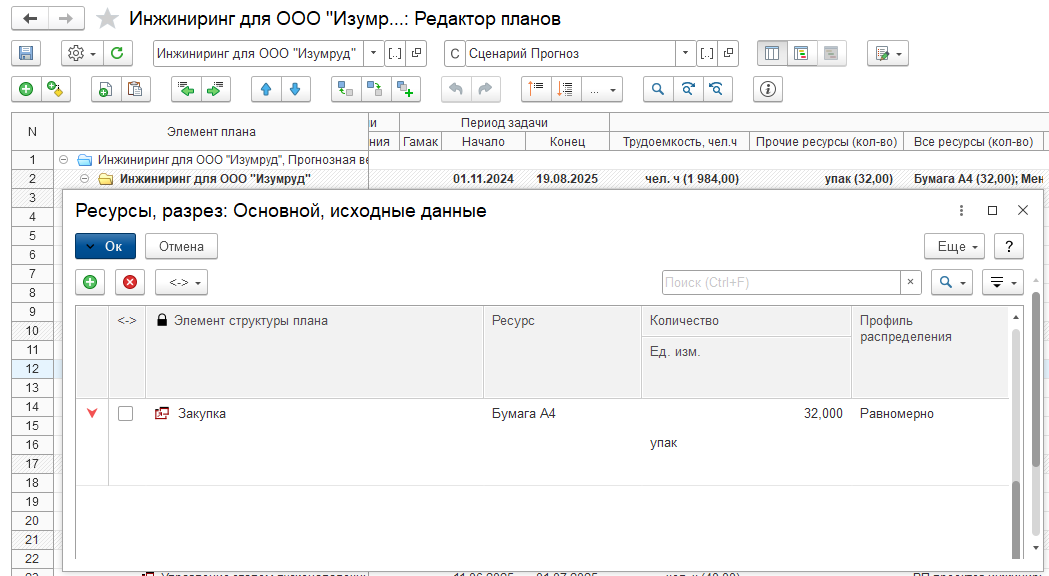Screen dimensions: 1049x576
Task: Click the magnifier search icon in editor toolbar
Action: click(658, 89)
